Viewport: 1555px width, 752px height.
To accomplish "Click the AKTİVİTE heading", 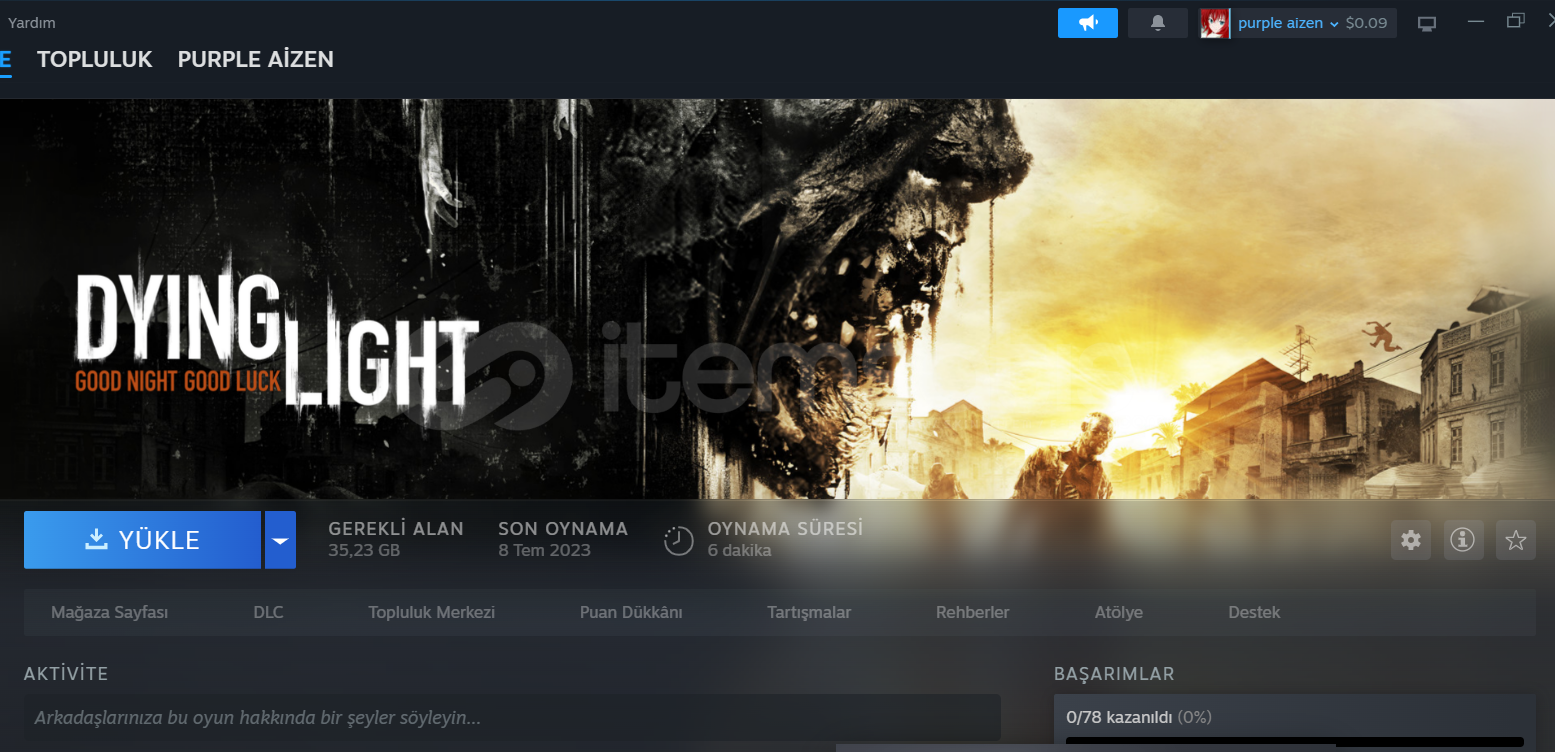I will (66, 674).
